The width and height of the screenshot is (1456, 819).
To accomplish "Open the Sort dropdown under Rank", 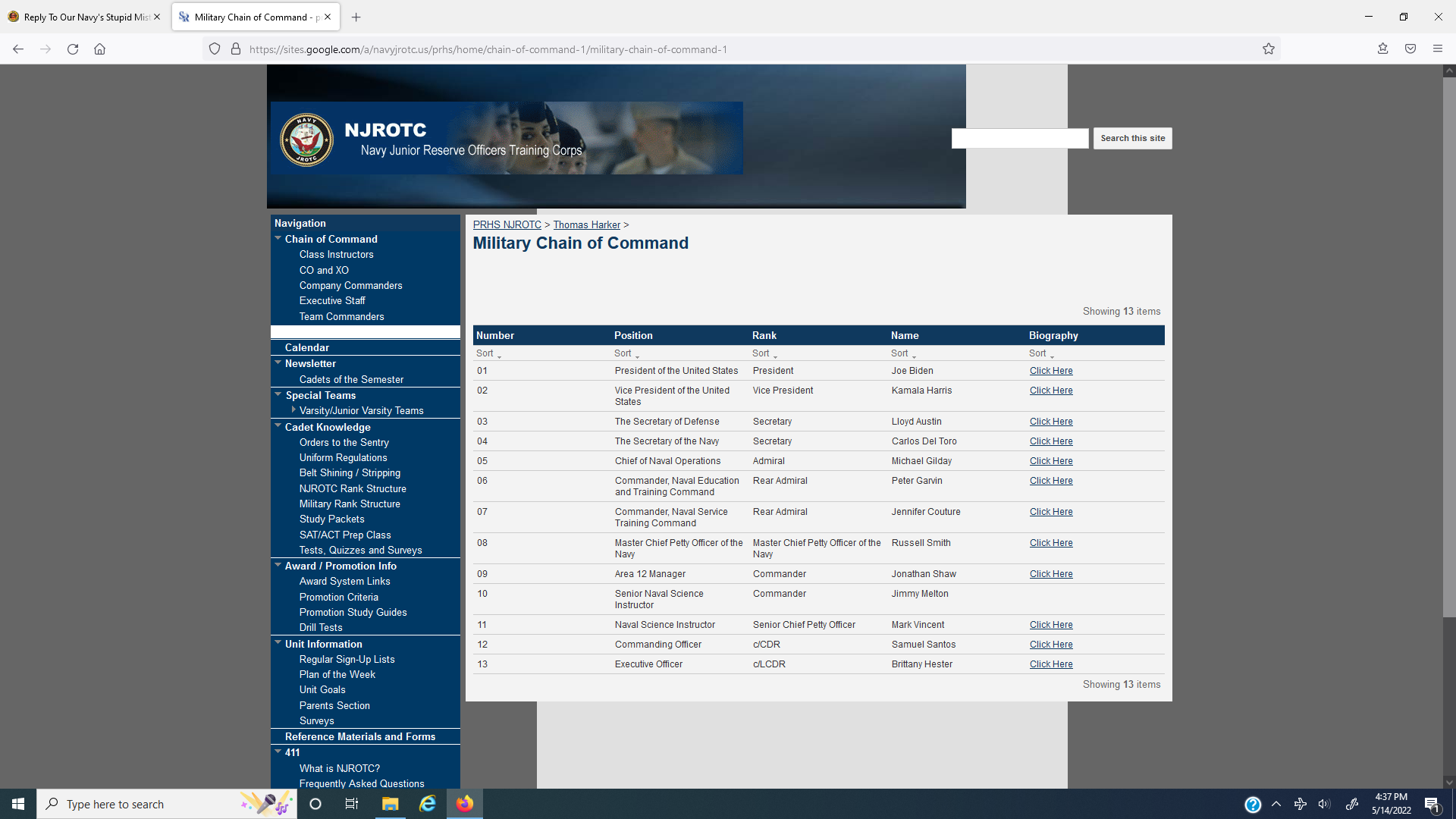I will tap(764, 353).
